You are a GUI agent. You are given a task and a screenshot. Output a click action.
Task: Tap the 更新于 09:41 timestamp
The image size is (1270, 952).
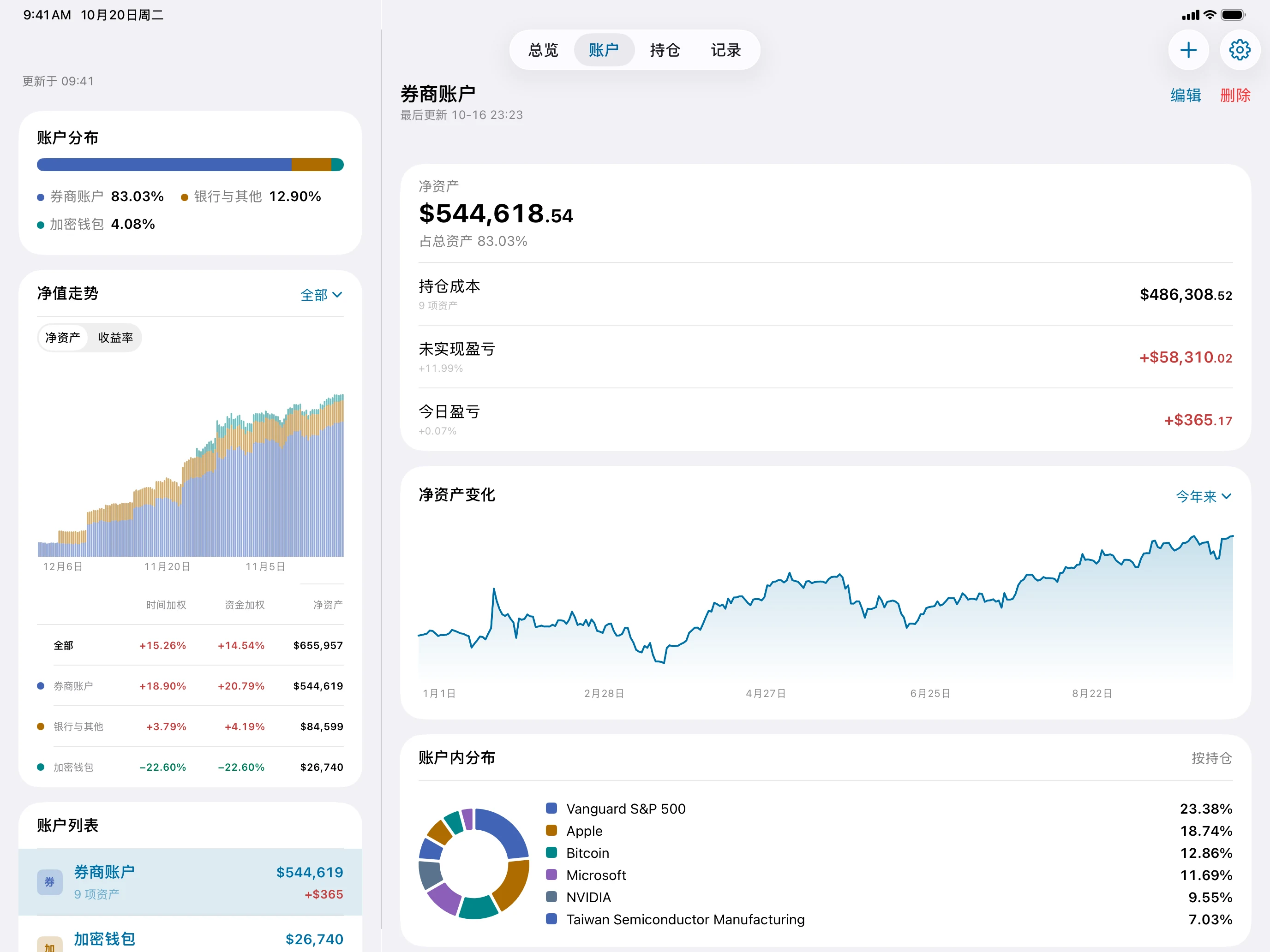58,81
